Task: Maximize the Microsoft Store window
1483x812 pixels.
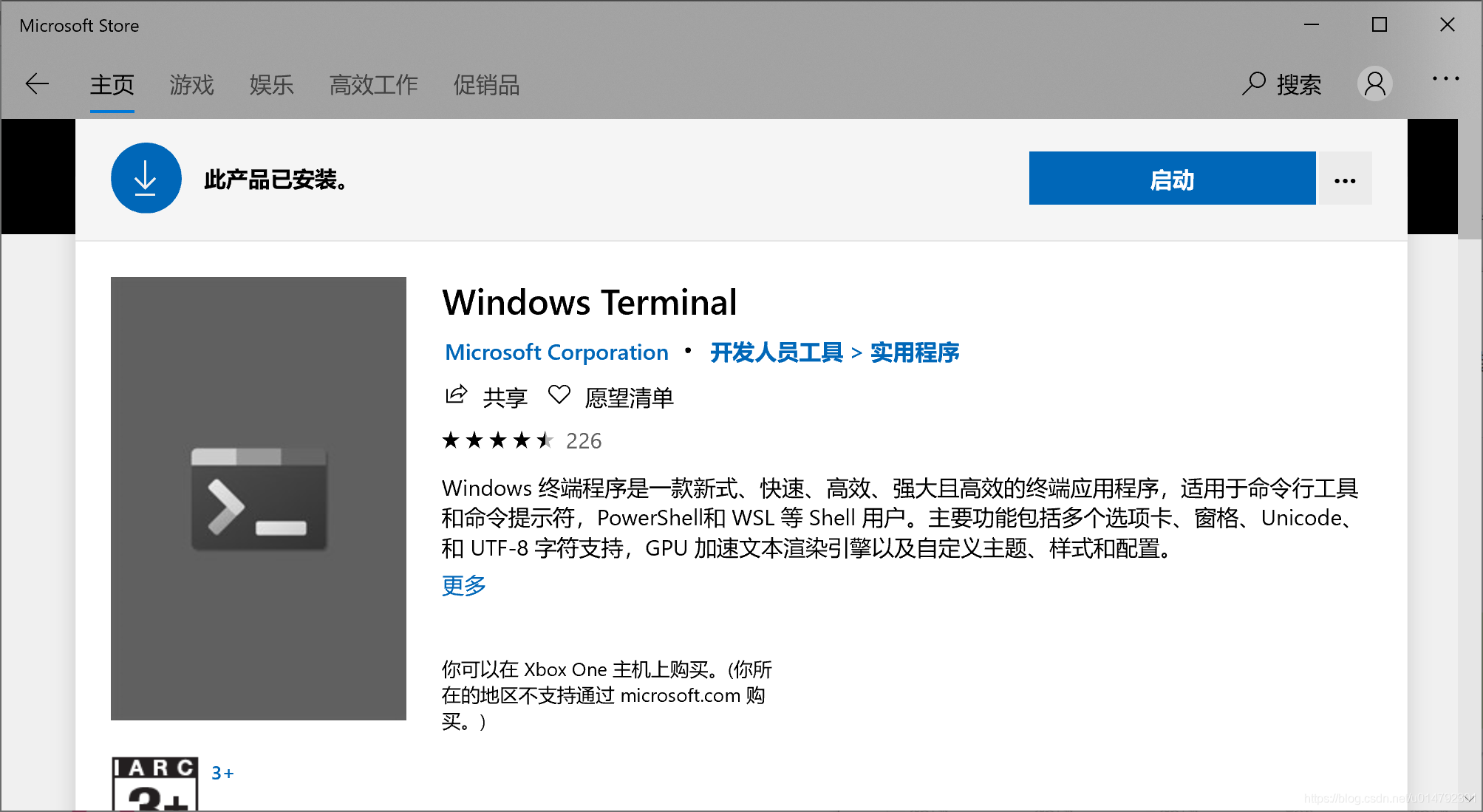Action: [1380, 24]
